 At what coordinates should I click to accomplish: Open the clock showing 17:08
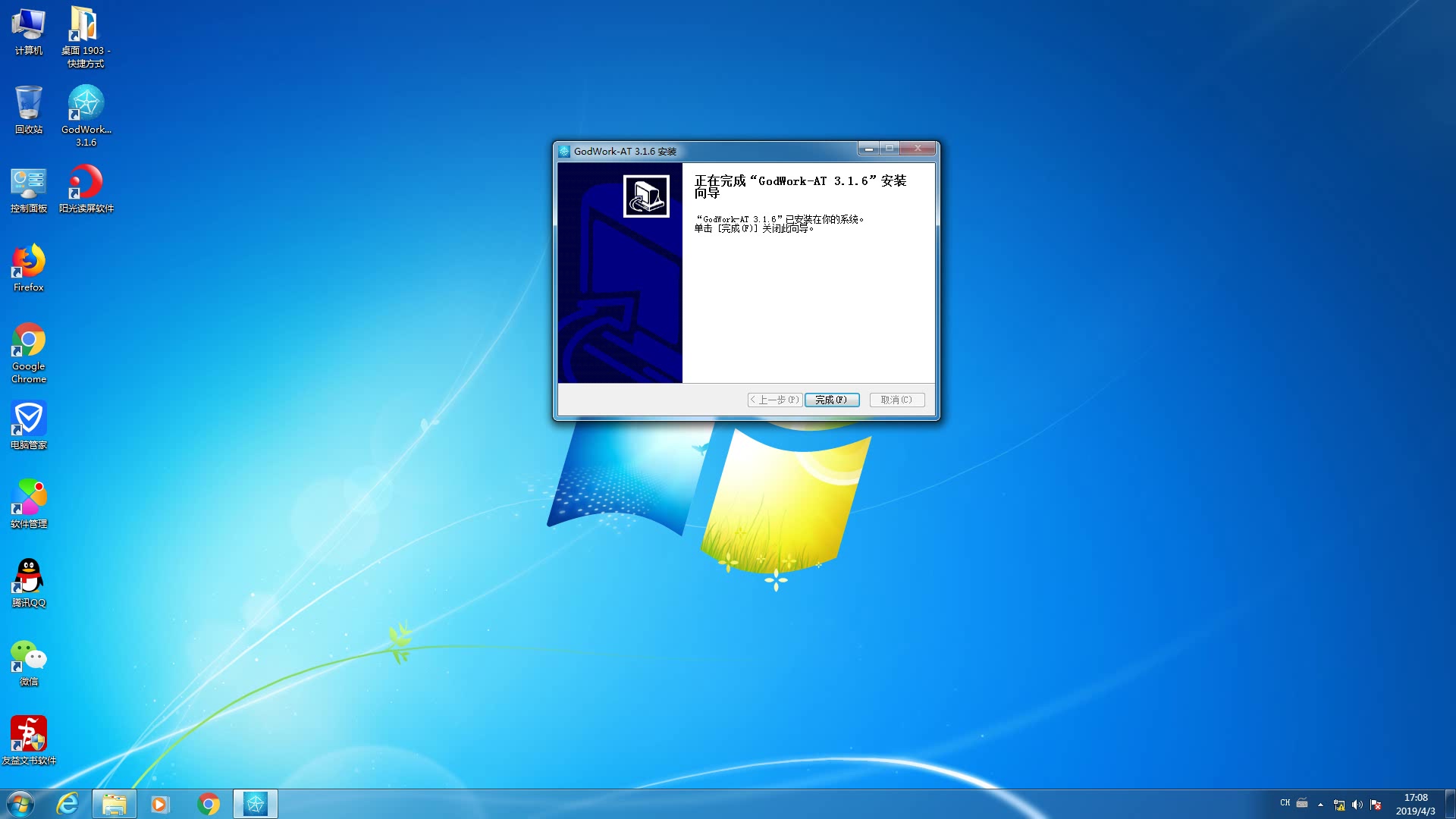click(x=1415, y=804)
